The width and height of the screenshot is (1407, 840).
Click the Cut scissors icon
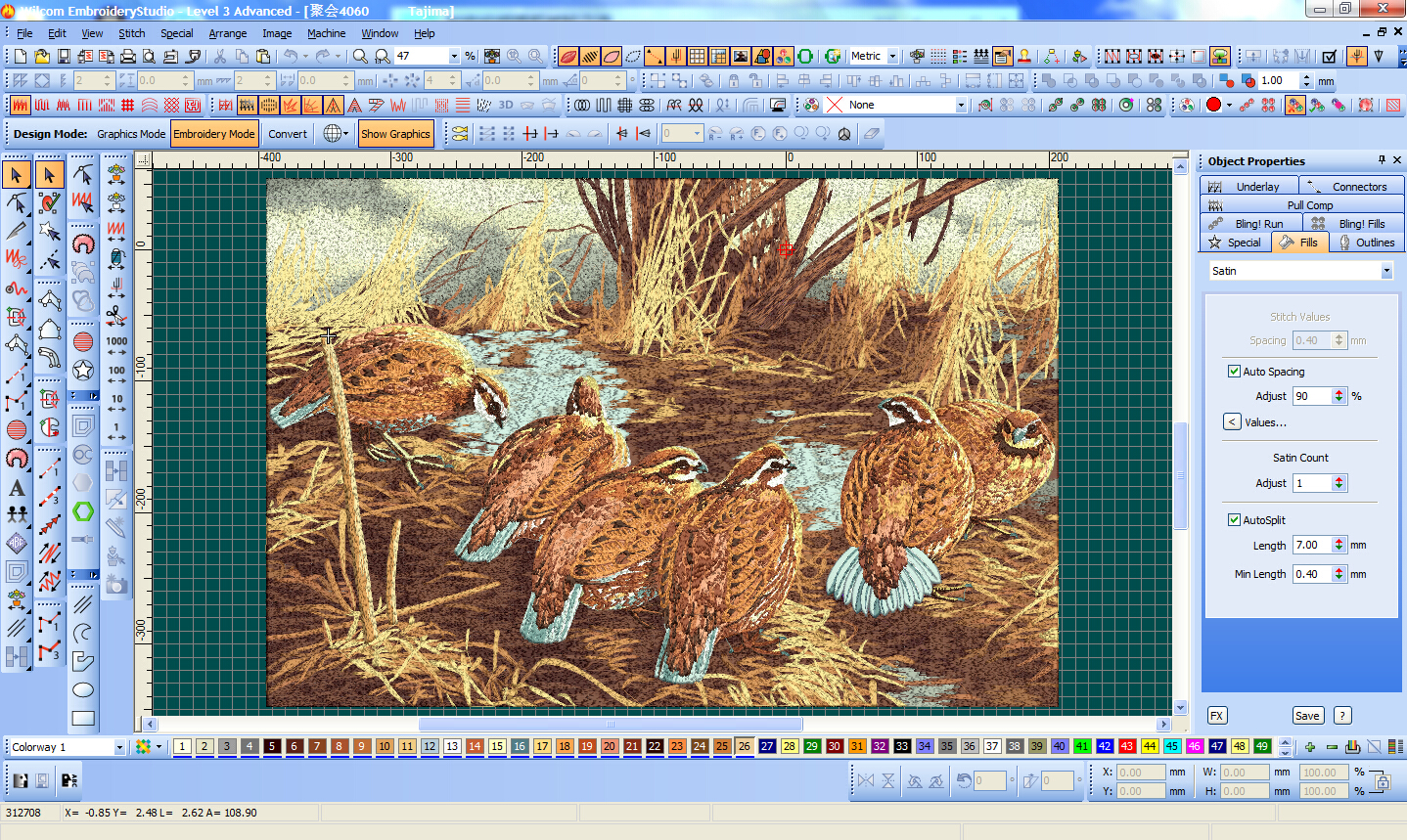pyautogui.click(x=220, y=57)
